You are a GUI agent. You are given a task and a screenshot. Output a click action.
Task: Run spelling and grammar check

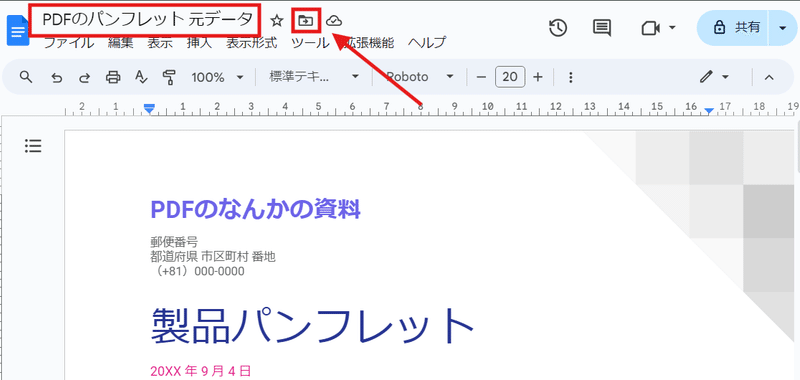click(141, 78)
